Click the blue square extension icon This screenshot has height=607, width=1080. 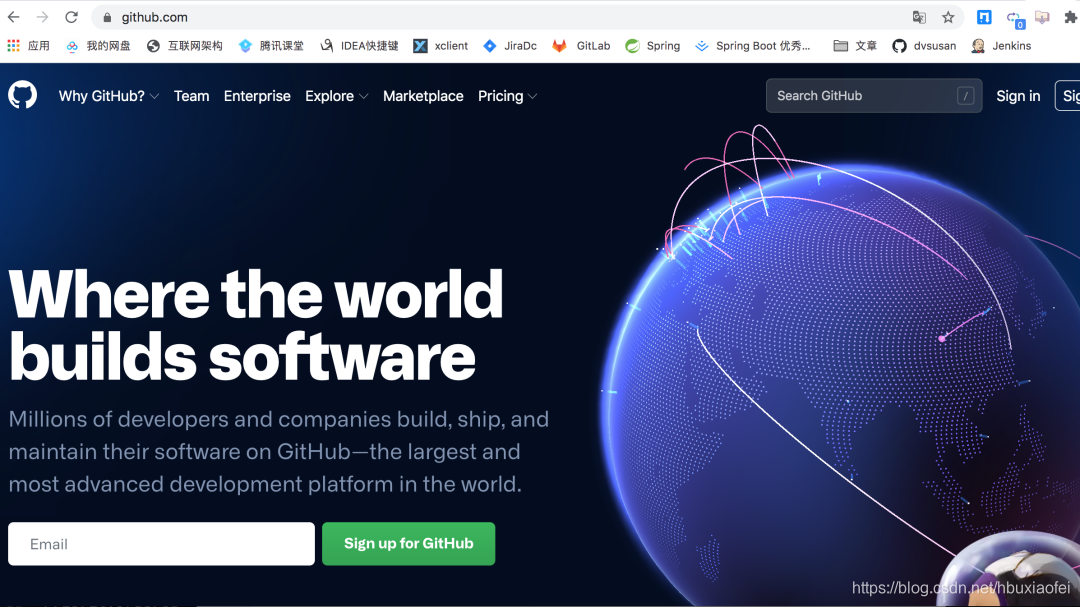[x=984, y=17]
